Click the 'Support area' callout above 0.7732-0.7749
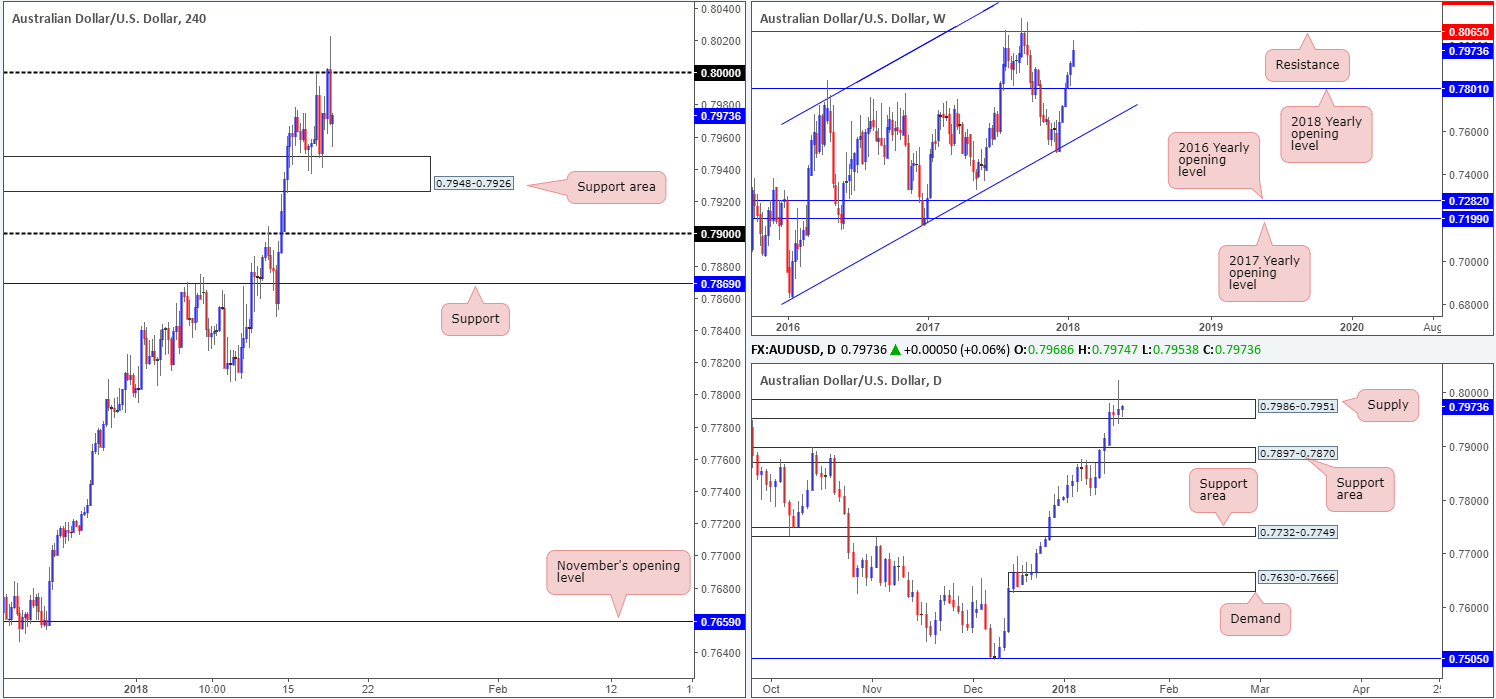The image size is (1496, 699). click(x=1224, y=491)
